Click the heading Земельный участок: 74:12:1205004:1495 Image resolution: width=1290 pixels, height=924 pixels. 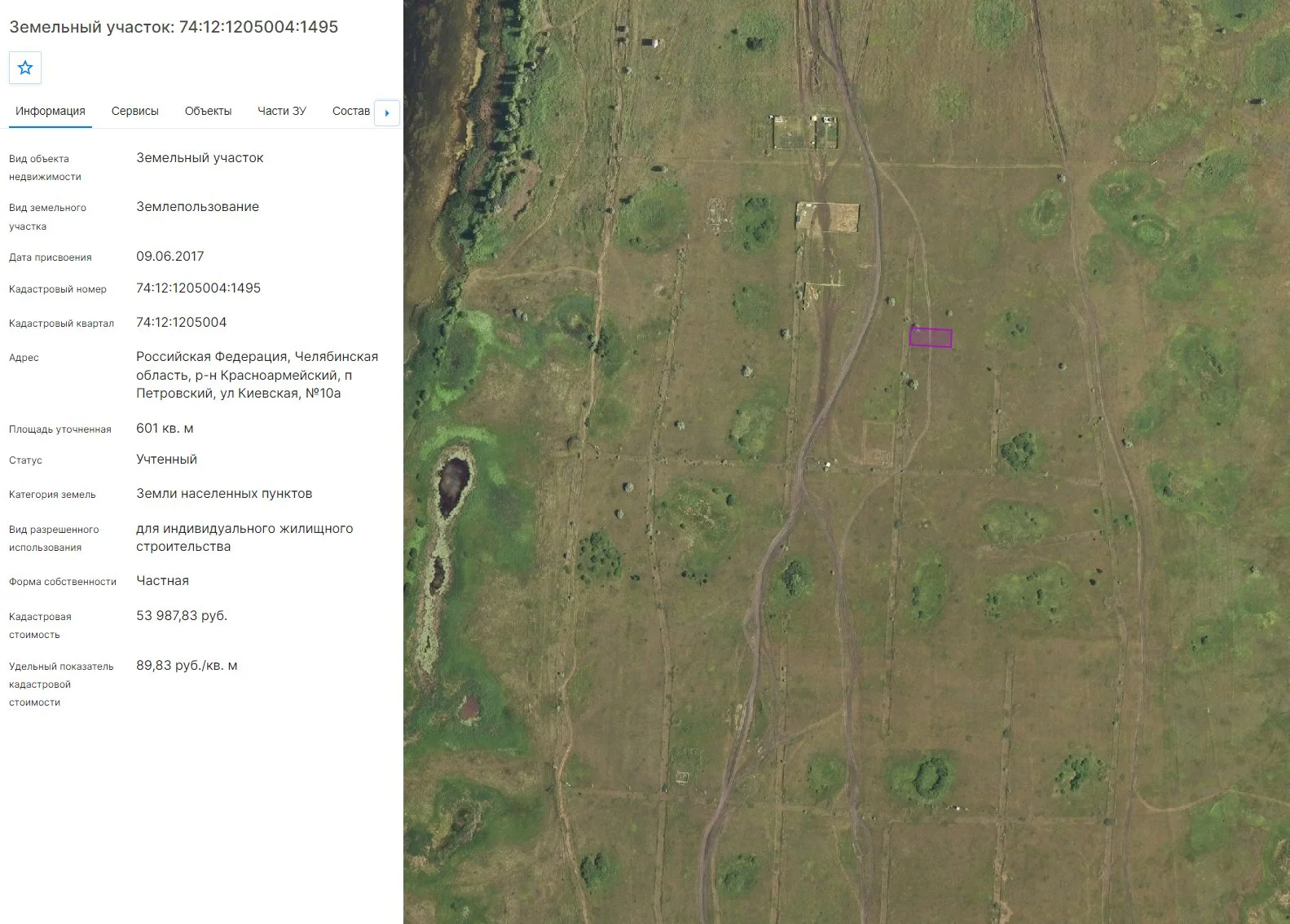[174, 27]
